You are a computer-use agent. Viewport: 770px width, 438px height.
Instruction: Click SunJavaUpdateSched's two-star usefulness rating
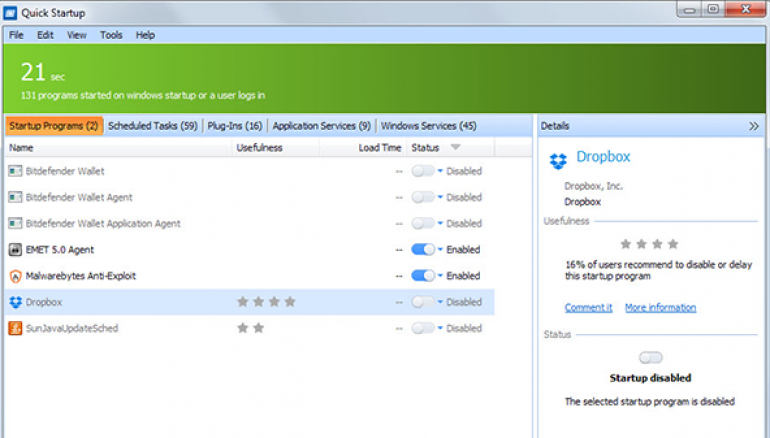[x=250, y=328]
